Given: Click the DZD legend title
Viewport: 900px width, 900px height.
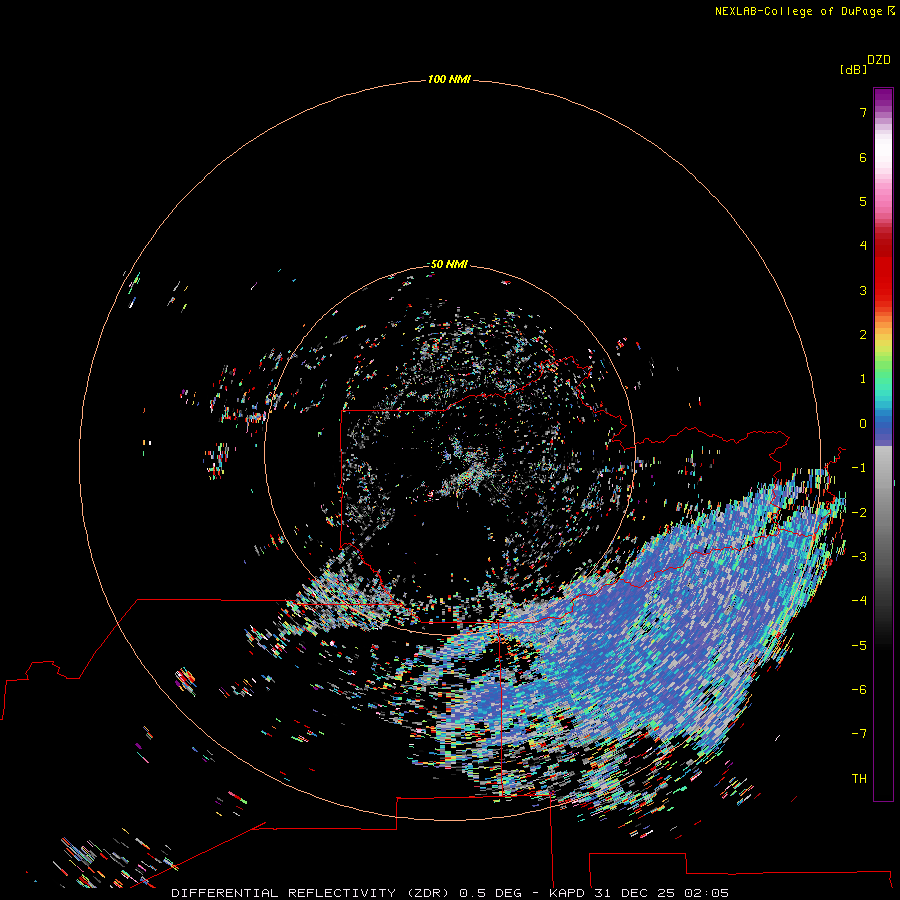Looking at the screenshot, I should pyautogui.click(x=879, y=60).
